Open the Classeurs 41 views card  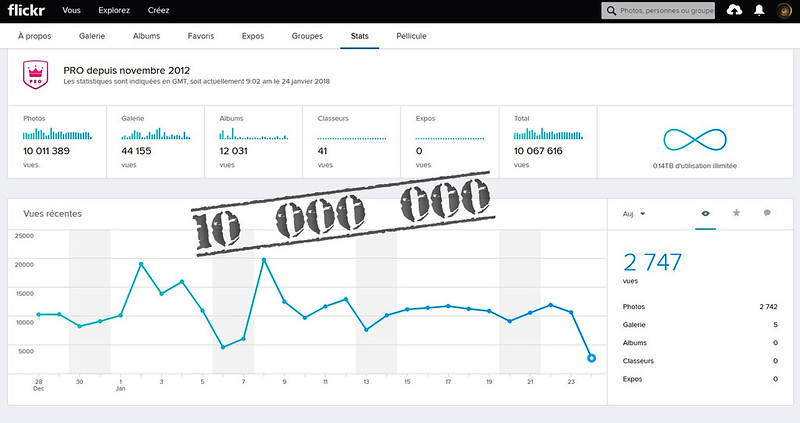352,142
